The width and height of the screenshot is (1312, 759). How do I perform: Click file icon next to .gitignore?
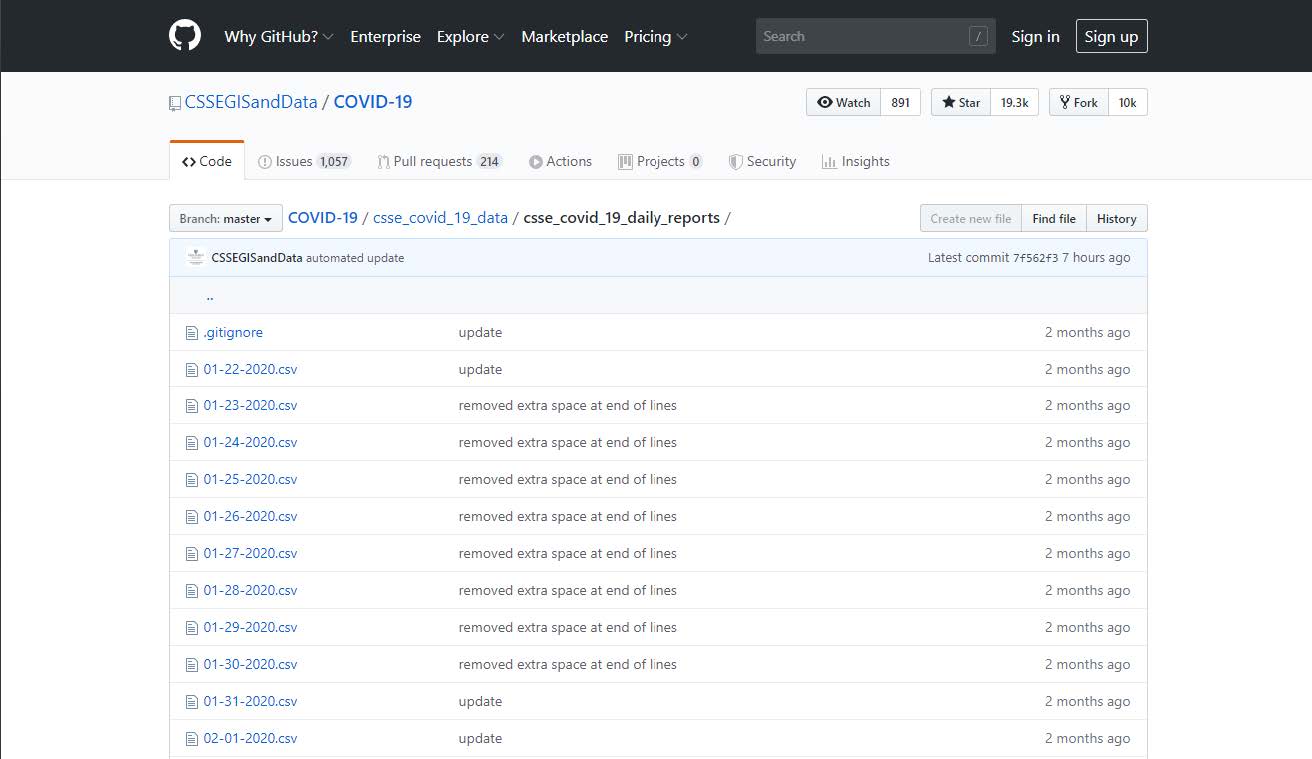(192, 333)
